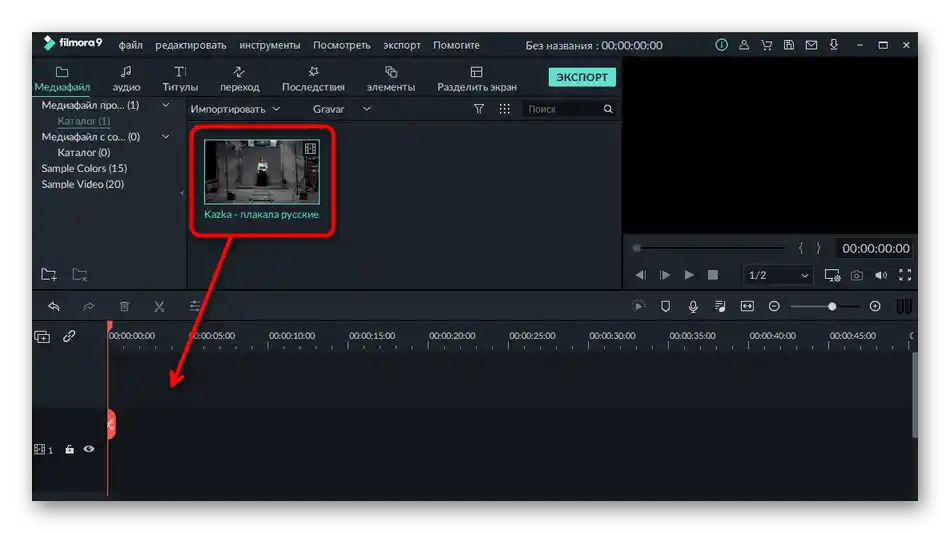The width and height of the screenshot is (950, 533).
Task: Click the render preview icon
Action: tap(638, 306)
